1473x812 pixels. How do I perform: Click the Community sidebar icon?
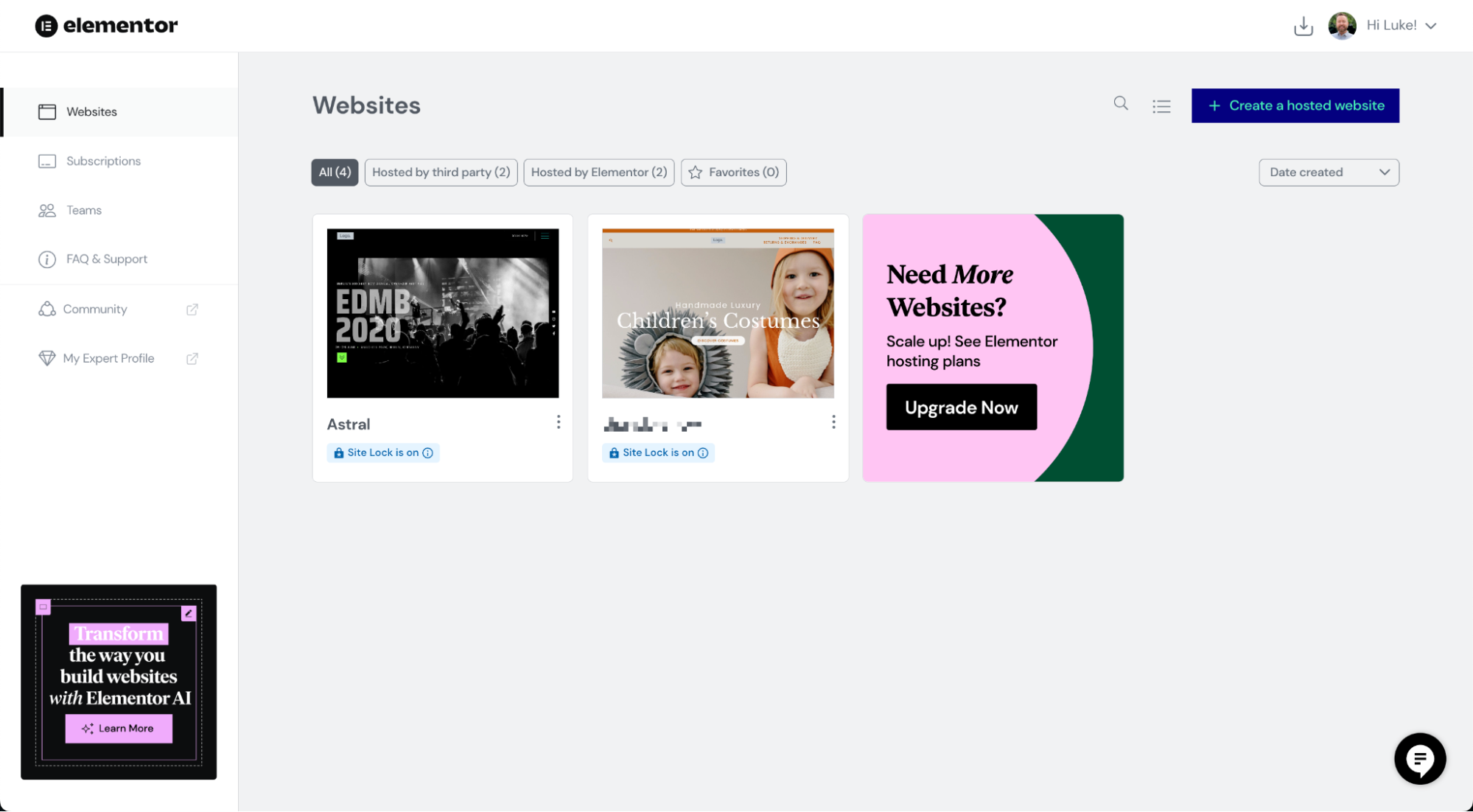coord(46,309)
